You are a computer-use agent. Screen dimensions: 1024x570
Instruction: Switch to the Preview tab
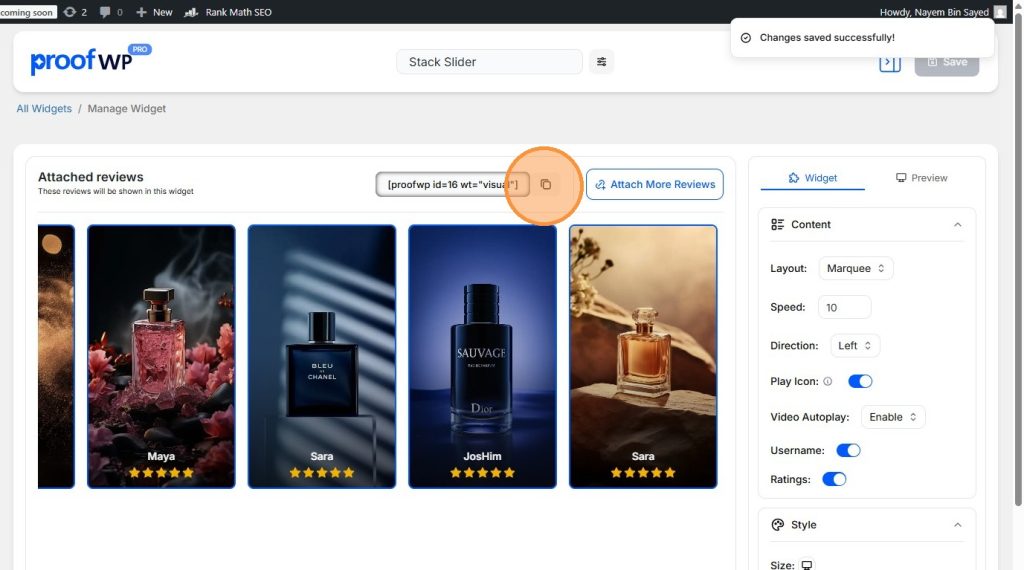coord(921,178)
